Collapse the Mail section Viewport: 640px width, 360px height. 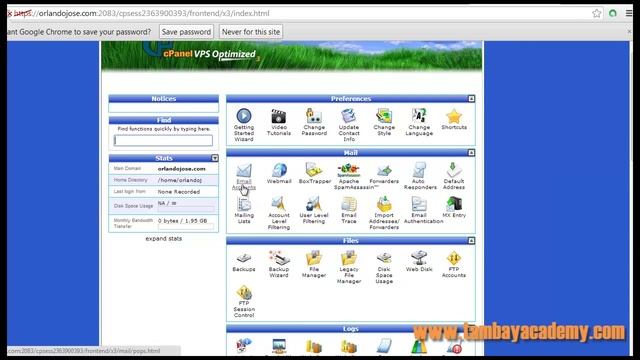pyautogui.click(x=471, y=153)
